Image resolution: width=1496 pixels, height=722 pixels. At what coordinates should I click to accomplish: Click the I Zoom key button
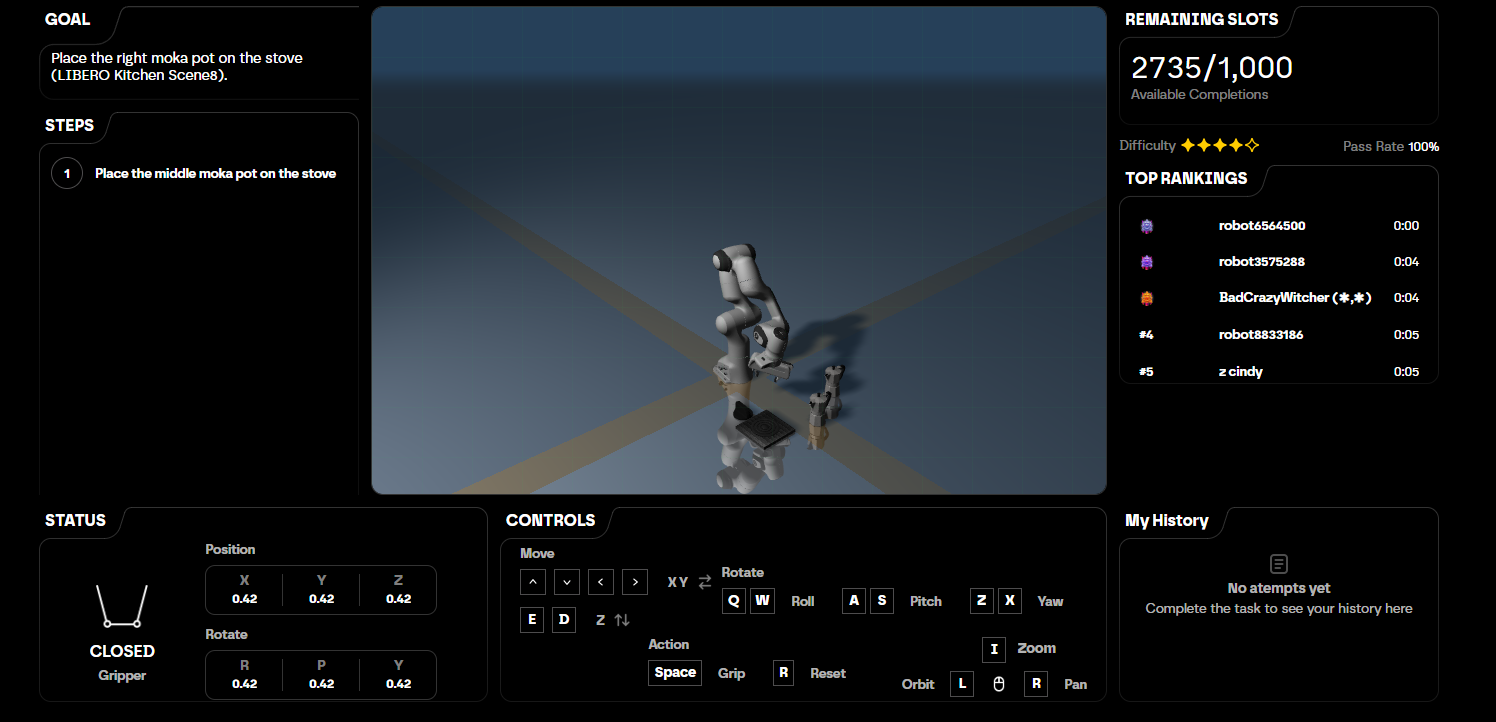[x=993, y=649]
